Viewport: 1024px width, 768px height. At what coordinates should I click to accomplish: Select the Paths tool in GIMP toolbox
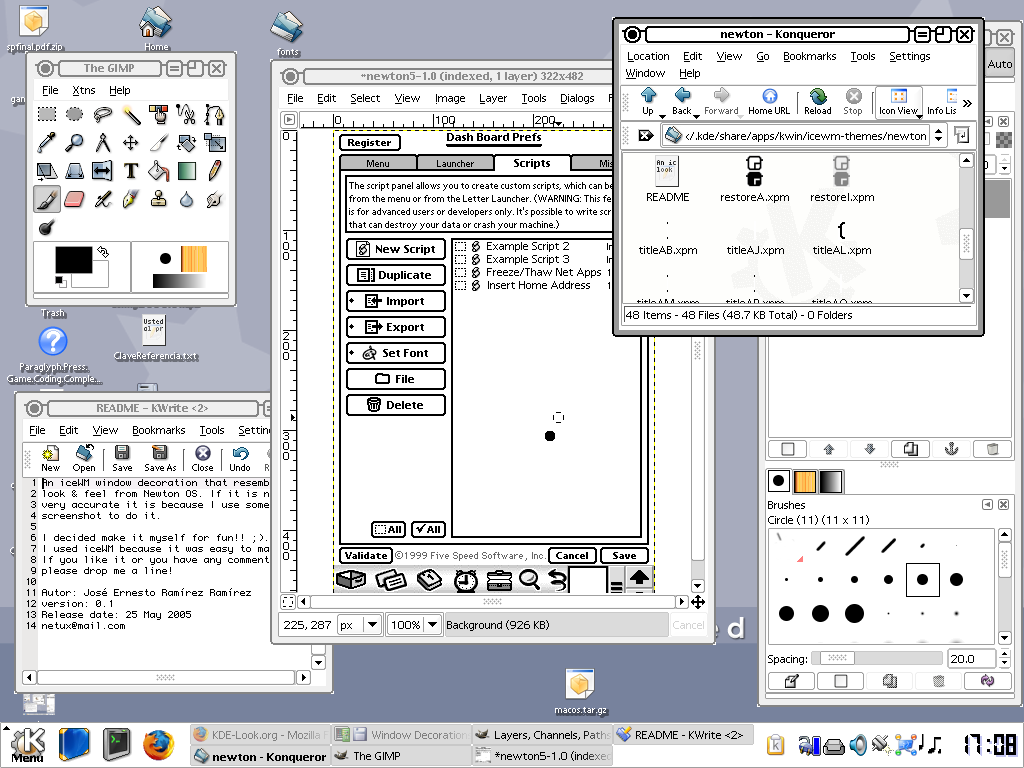coord(214,115)
